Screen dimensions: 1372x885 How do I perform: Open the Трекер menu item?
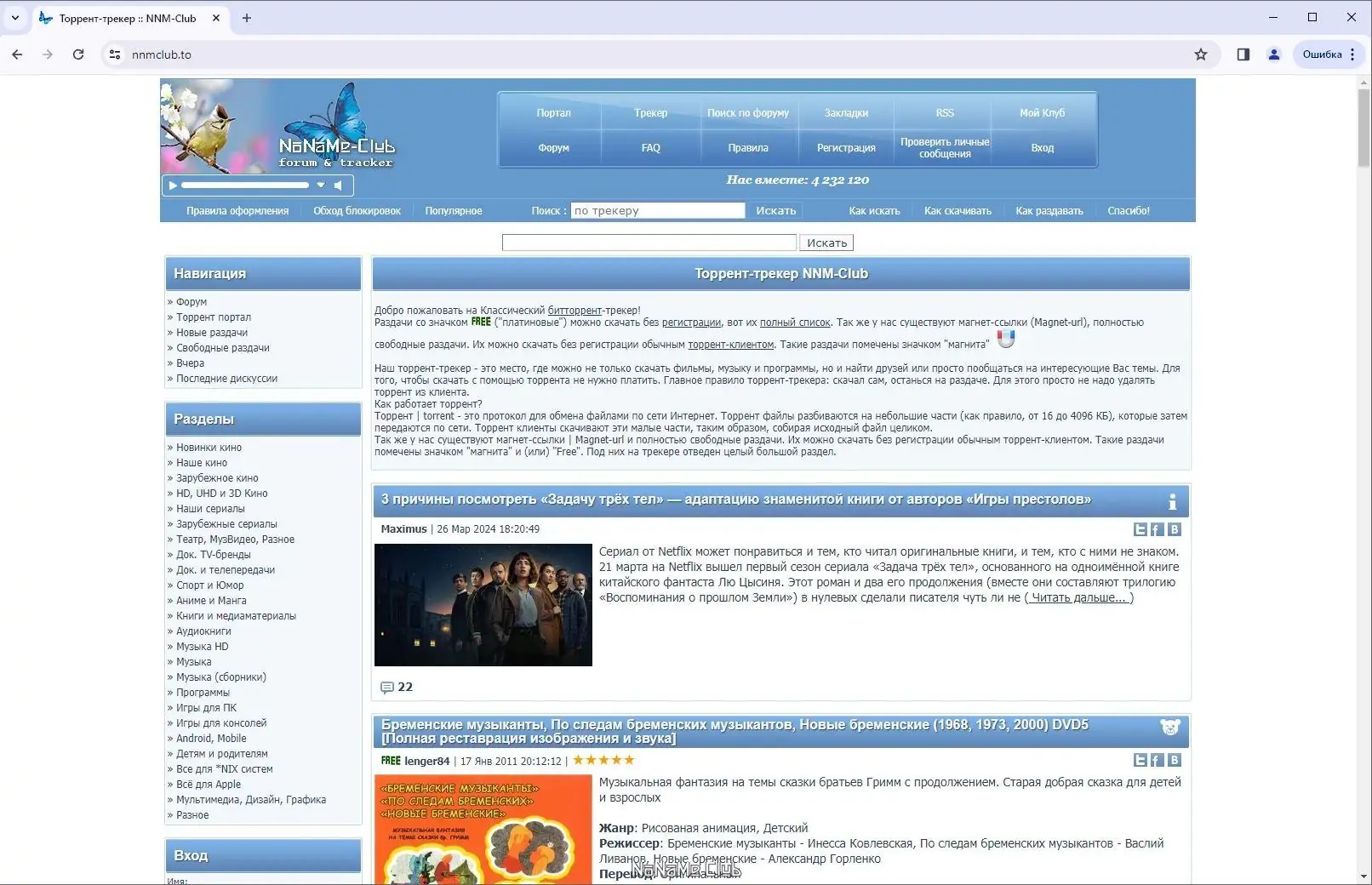[650, 112]
